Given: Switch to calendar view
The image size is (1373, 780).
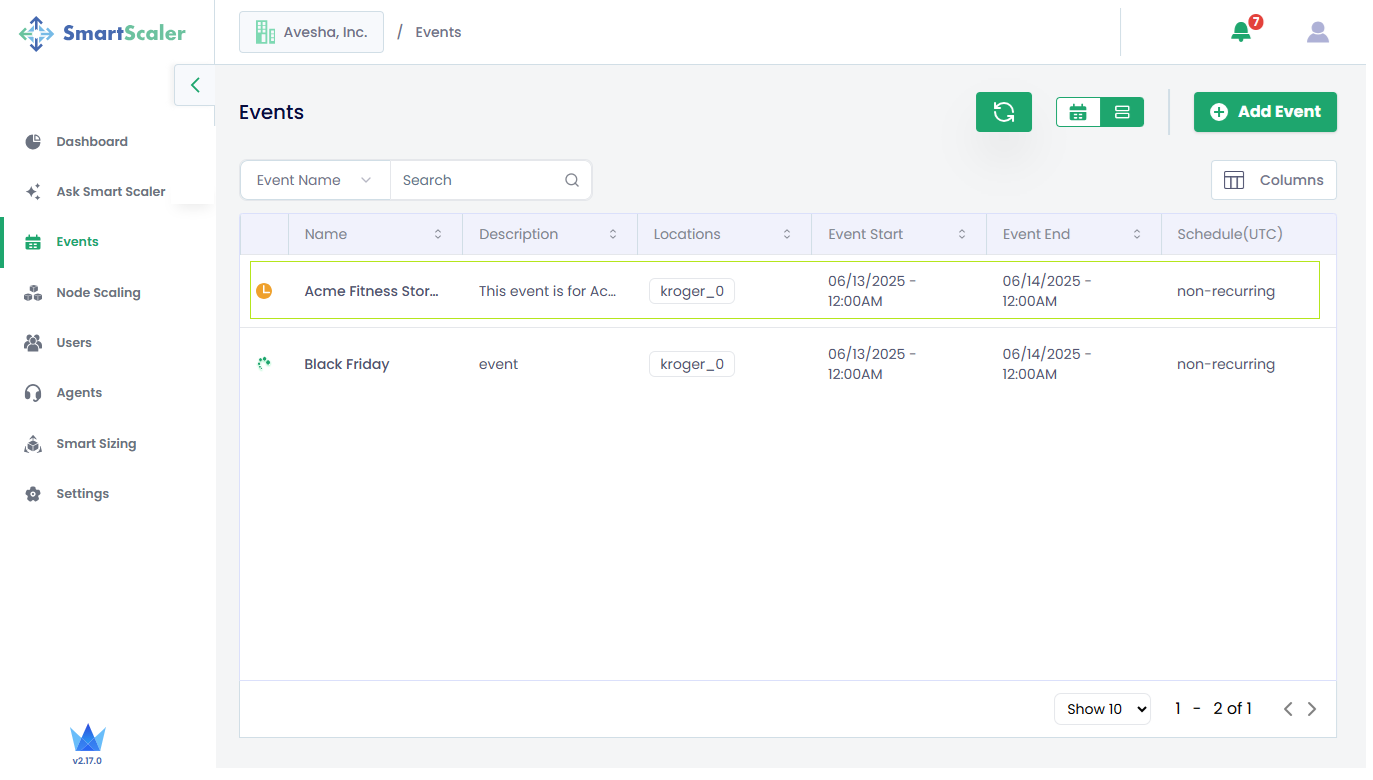Looking at the screenshot, I should (x=1078, y=112).
